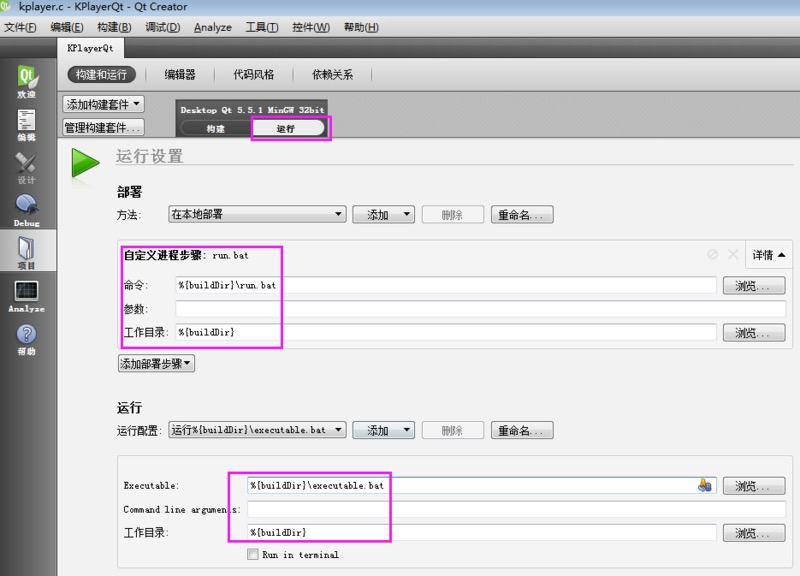The image size is (800, 576).
Task: Open the 添加构建套件 dropdown
Action: [104, 104]
